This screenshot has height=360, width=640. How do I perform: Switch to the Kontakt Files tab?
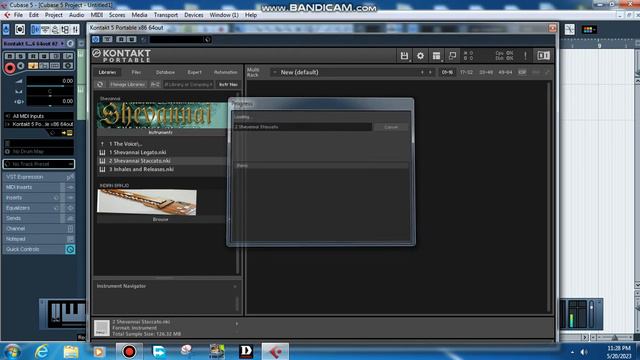(x=136, y=72)
